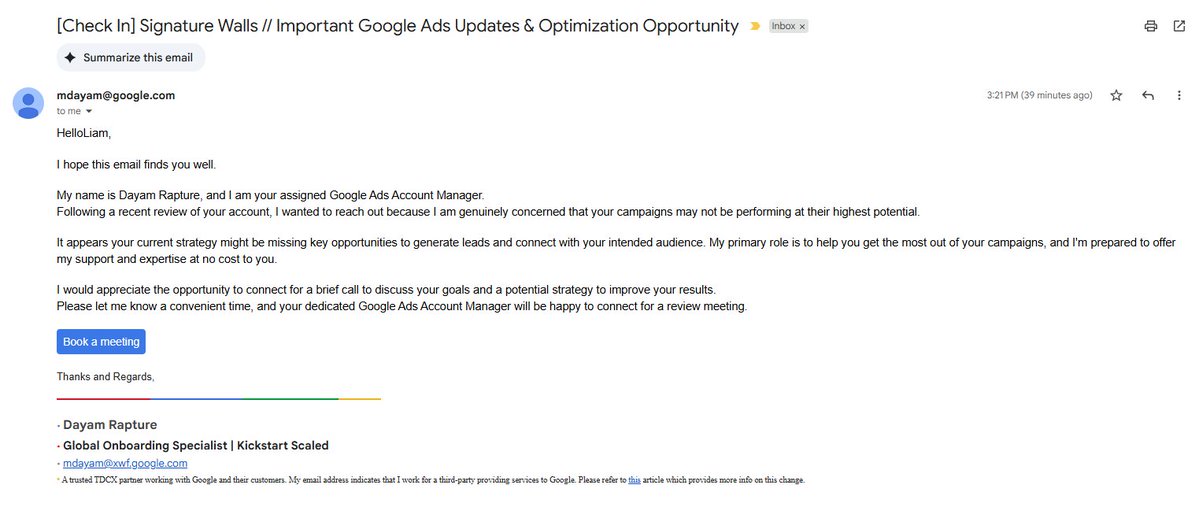Print this email using the printer icon
This screenshot has width=1199, height=518.
point(1150,26)
